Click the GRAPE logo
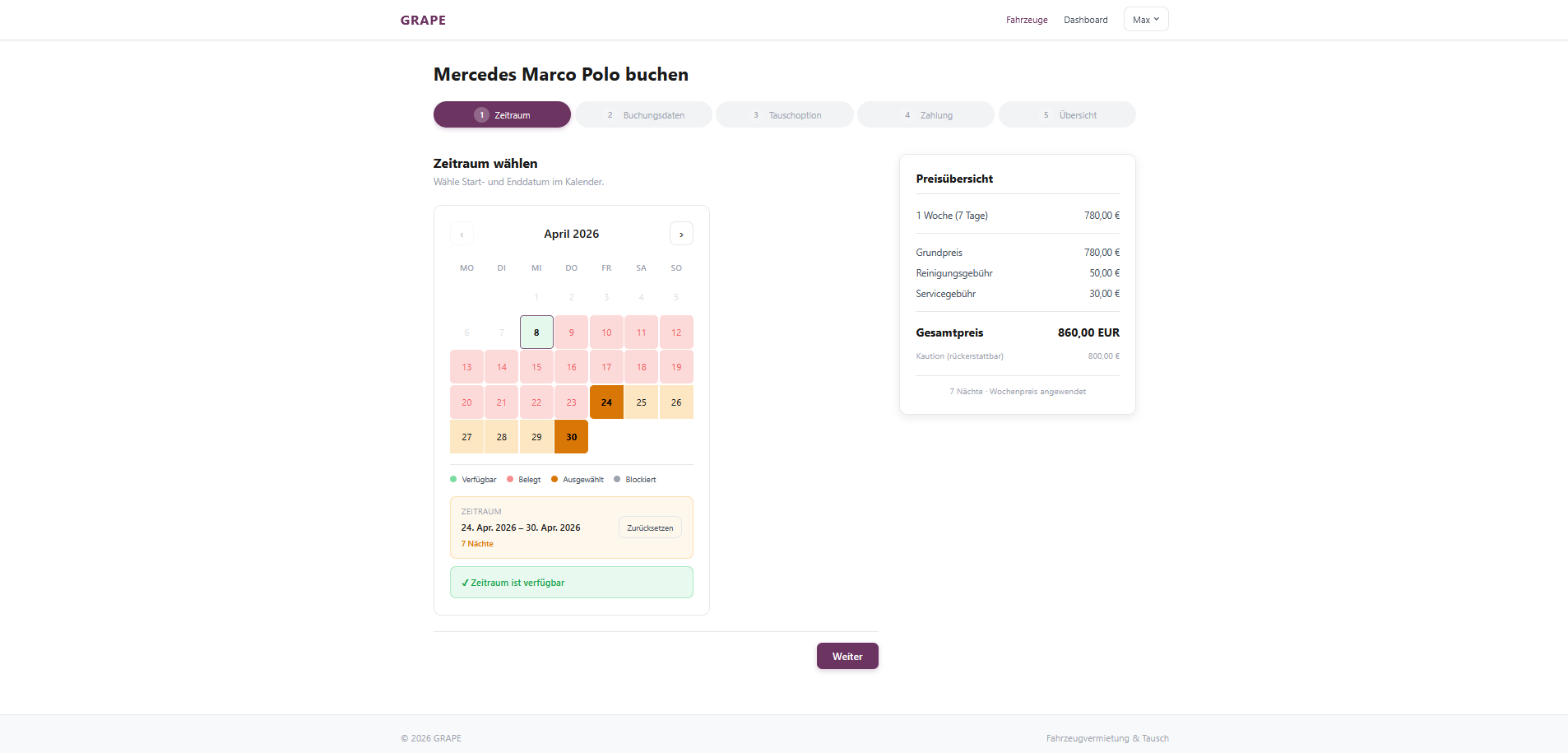This screenshot has width=1568, height=753. click(423, 20)
